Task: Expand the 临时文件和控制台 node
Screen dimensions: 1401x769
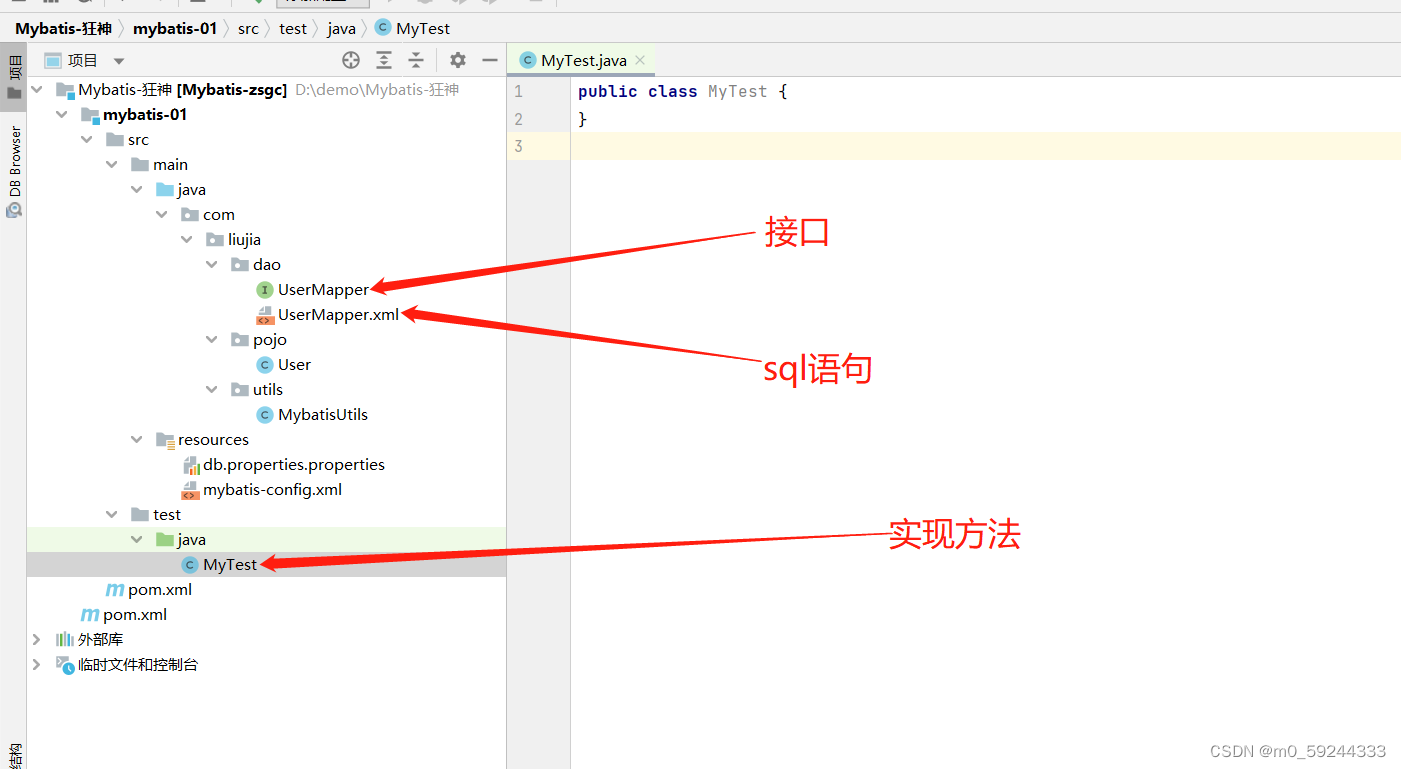Action: (x=37, y=664)
